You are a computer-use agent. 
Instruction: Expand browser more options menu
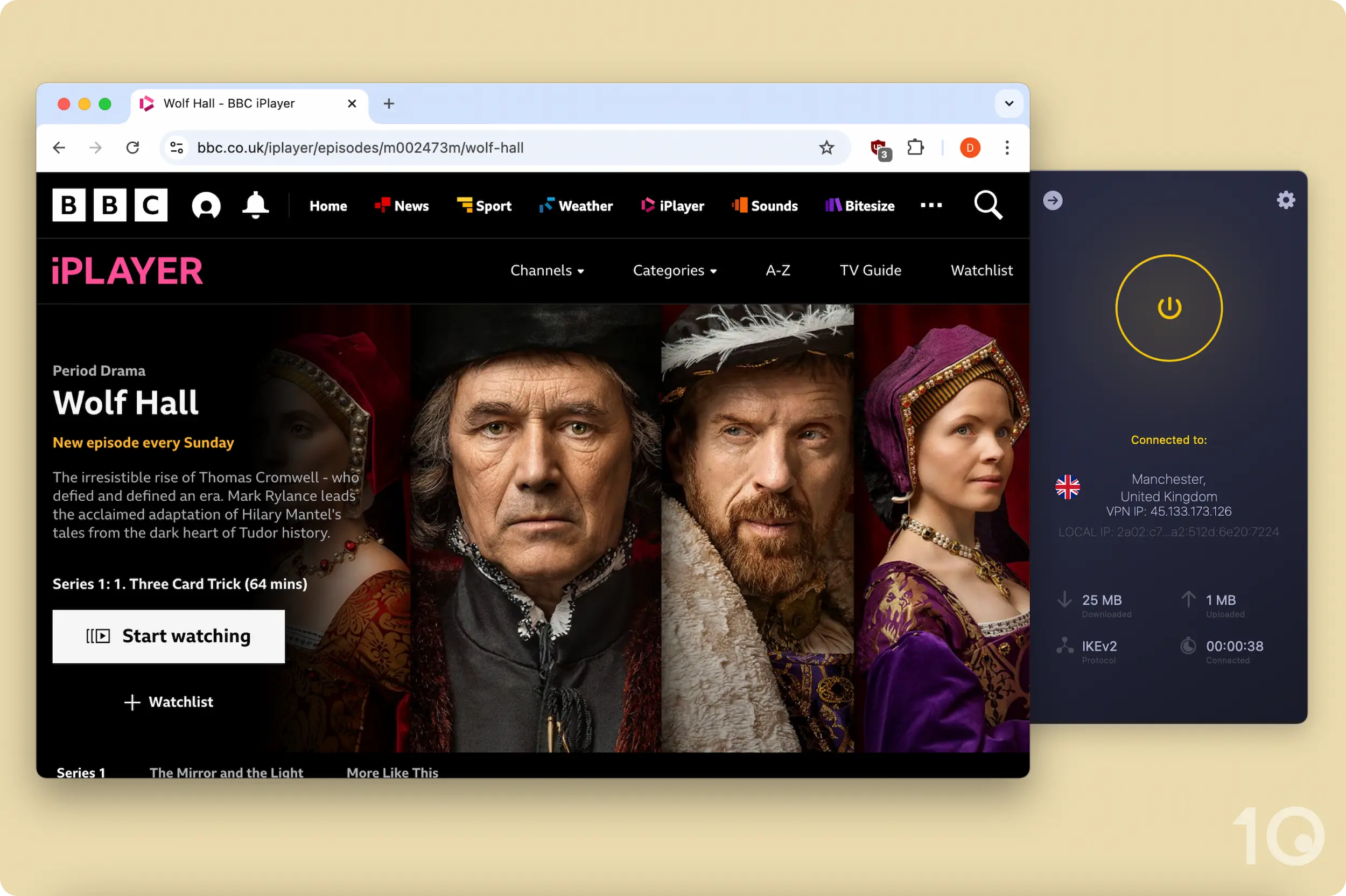tap(1007, 148)
